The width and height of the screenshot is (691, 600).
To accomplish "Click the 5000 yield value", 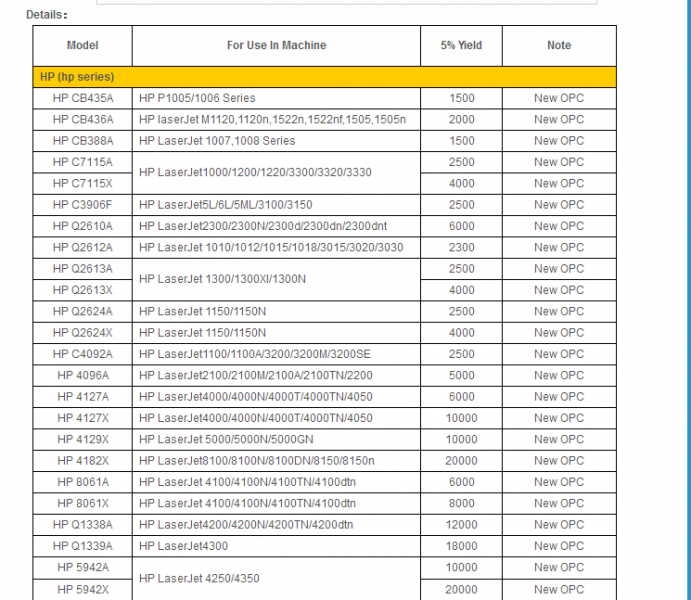I will tap(461, 375).
